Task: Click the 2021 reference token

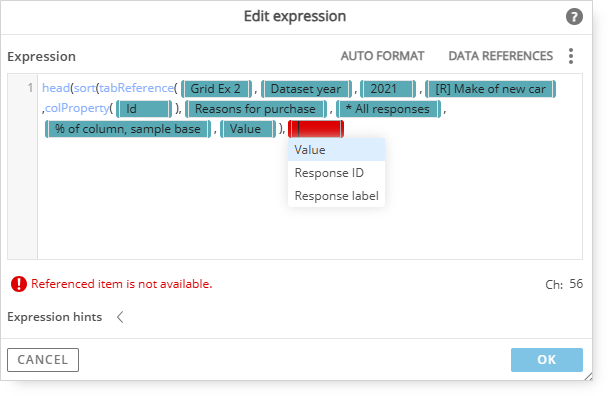Action: (x=388, y=89)
